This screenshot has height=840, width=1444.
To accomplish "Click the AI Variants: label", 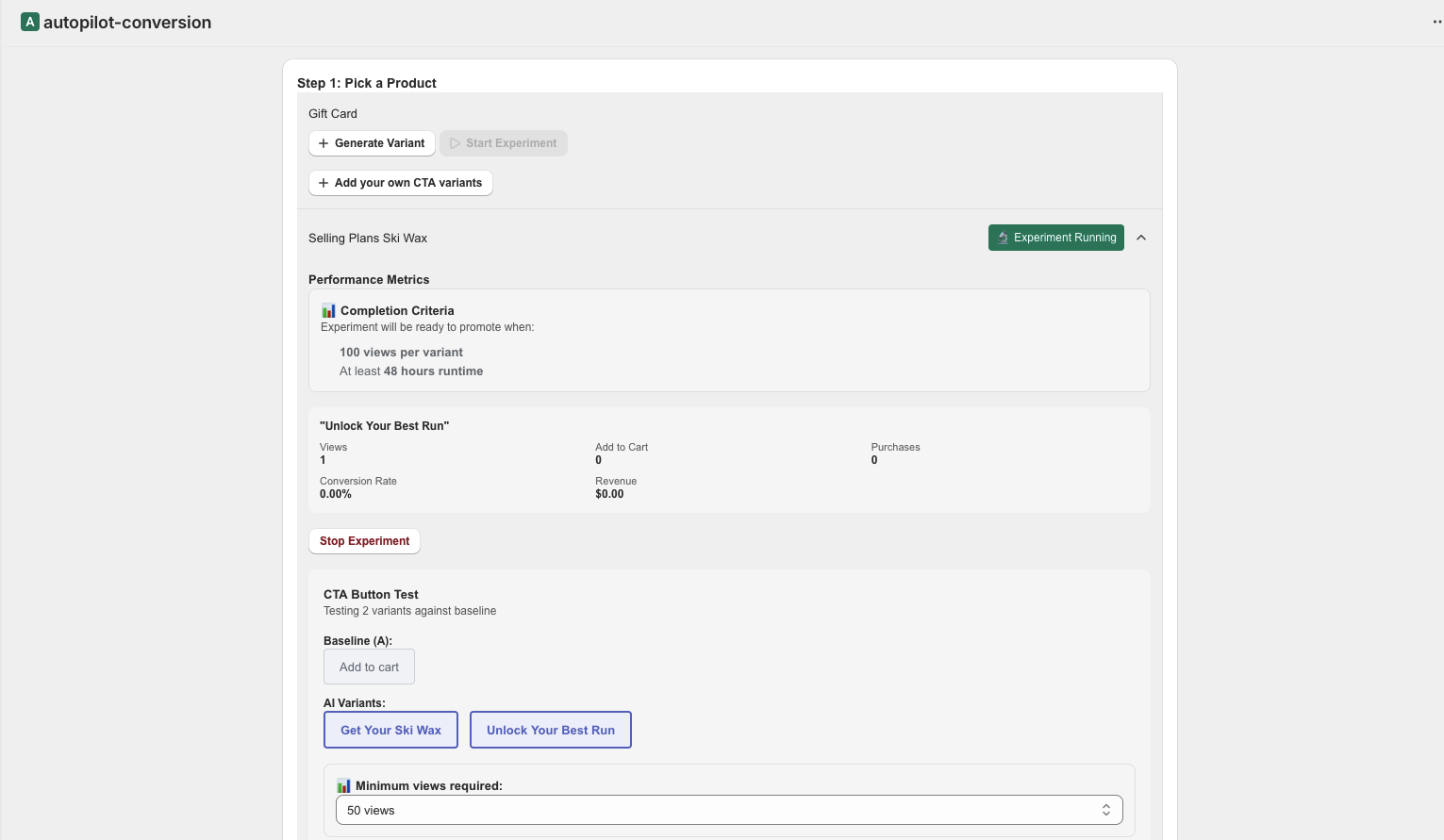I will tap(354, 702).
